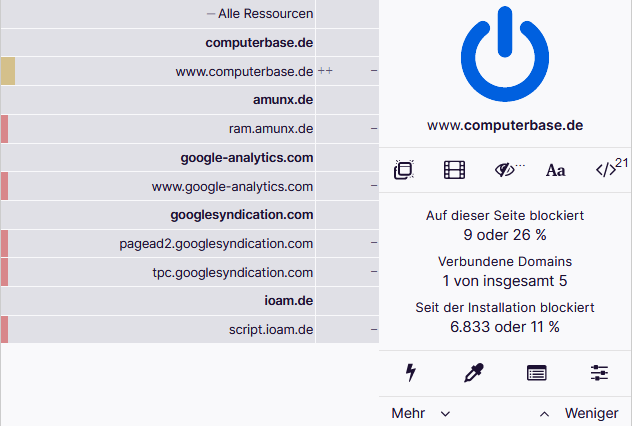Click yellow rule cell for www.computerbase.de
Image resolution: width=632 pixels, height=426 pixels.
click(x=8, y=71)
